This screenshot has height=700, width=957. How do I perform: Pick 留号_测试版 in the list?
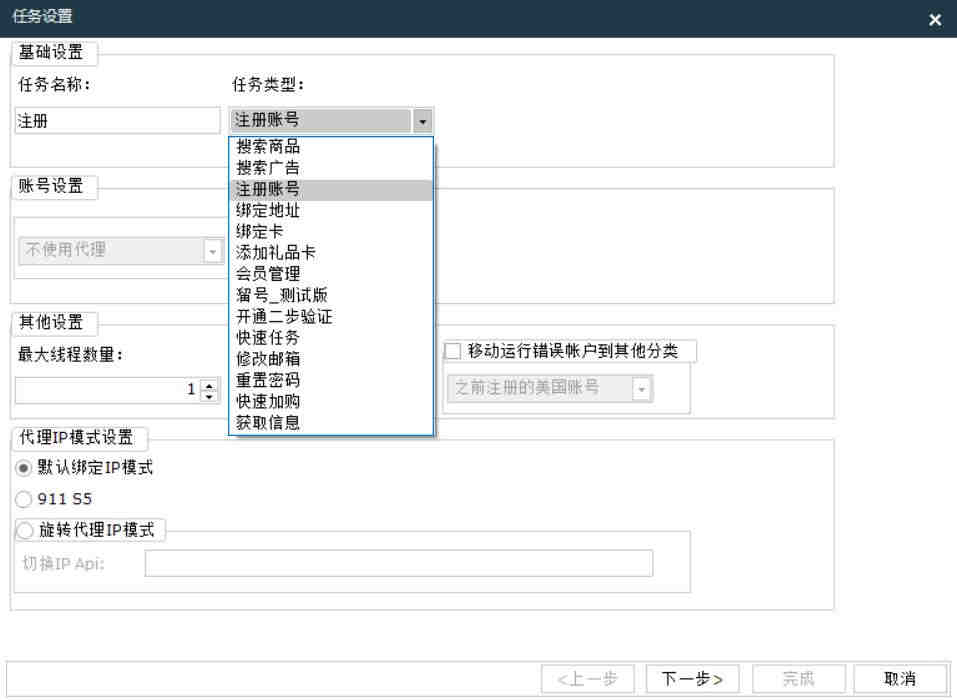coord(330,296)
